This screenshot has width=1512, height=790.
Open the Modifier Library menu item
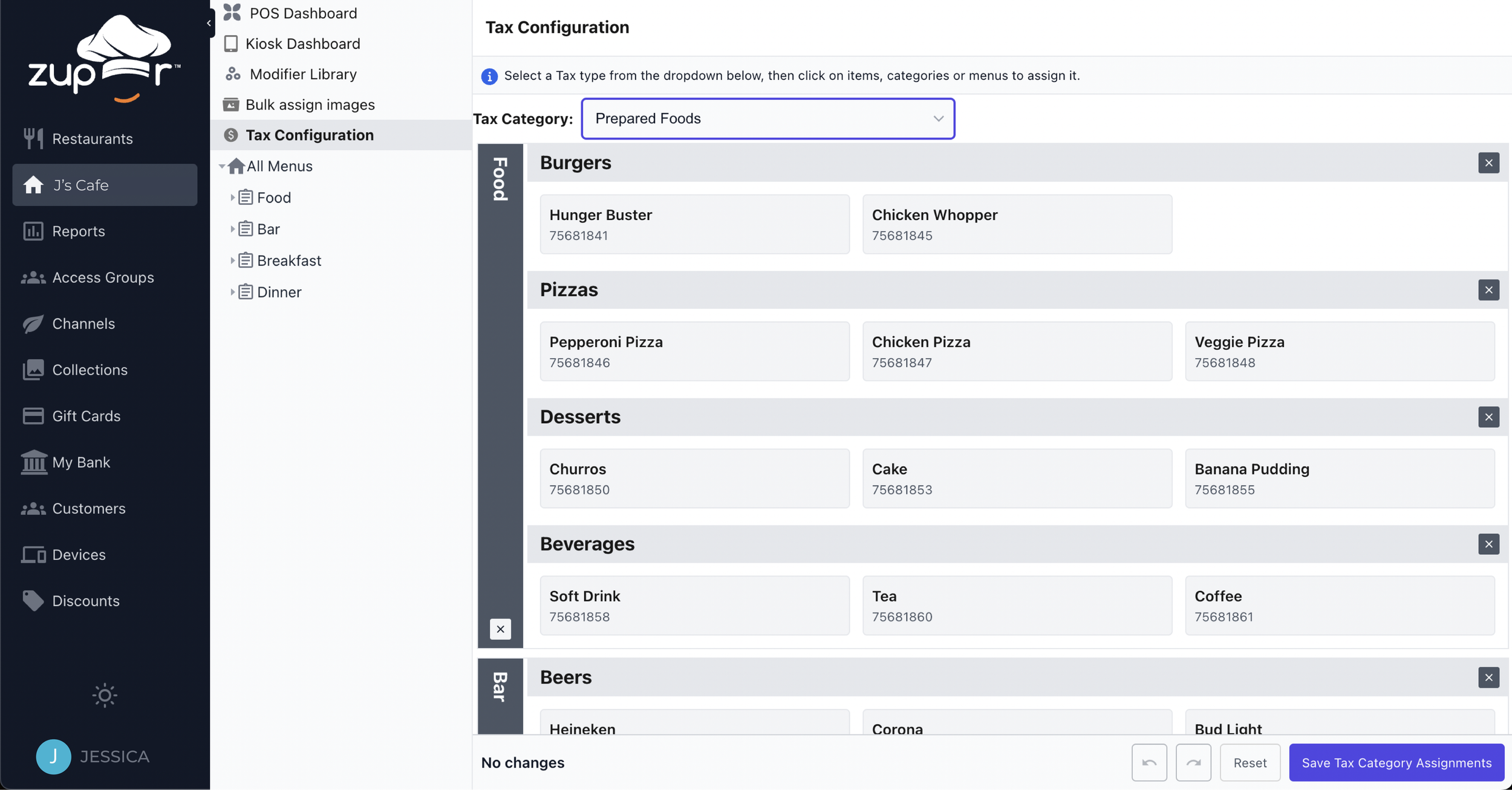coord(302,74)
